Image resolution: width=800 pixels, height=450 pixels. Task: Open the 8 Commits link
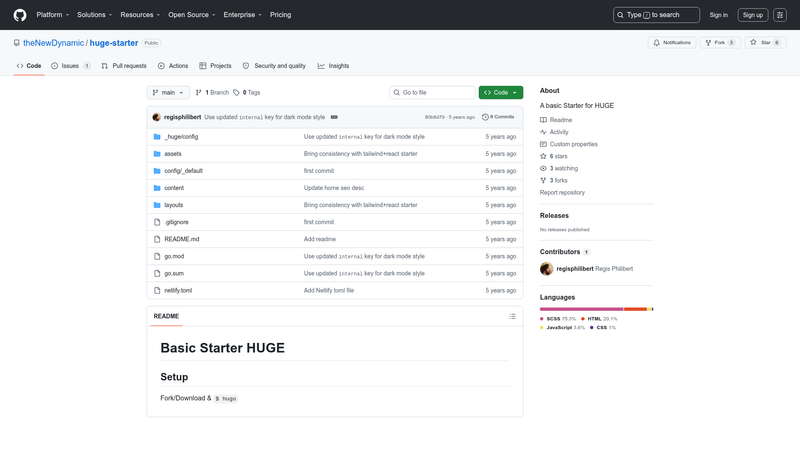[x=498, y=117]
